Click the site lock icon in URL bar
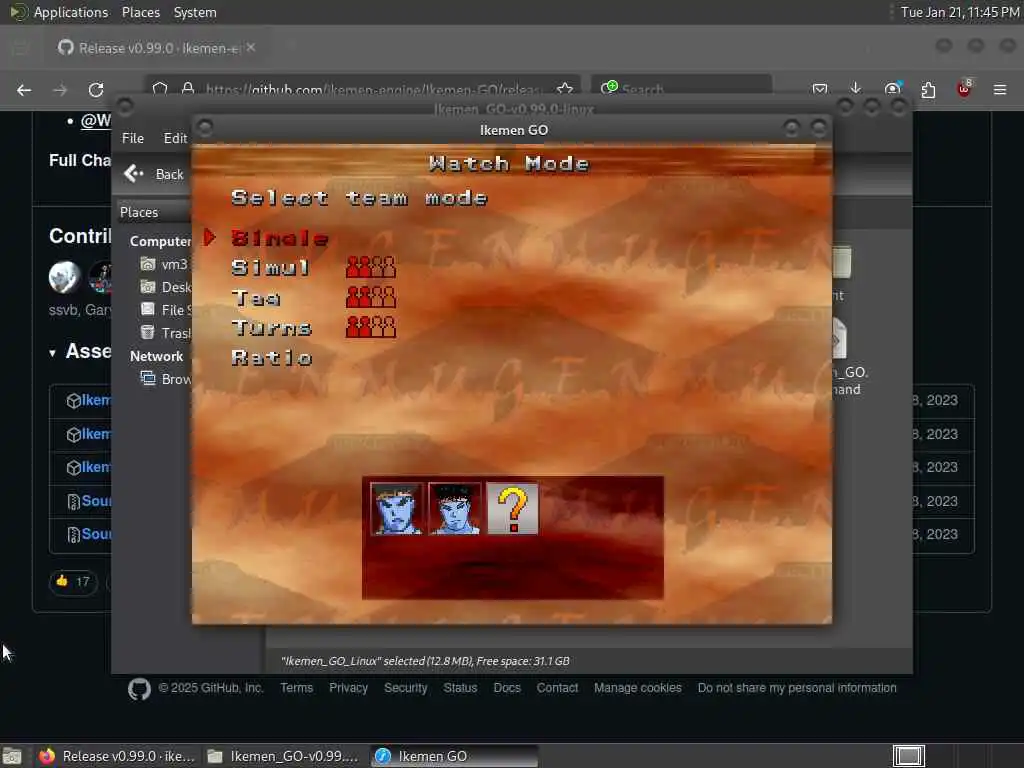The image size is (1024, 768). (188, 88)
